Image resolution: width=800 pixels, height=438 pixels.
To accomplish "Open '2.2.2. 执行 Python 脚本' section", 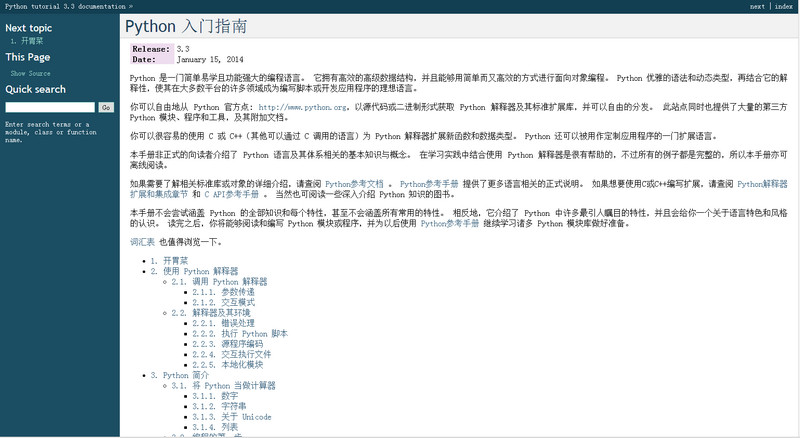I will (x=240, y=333).
